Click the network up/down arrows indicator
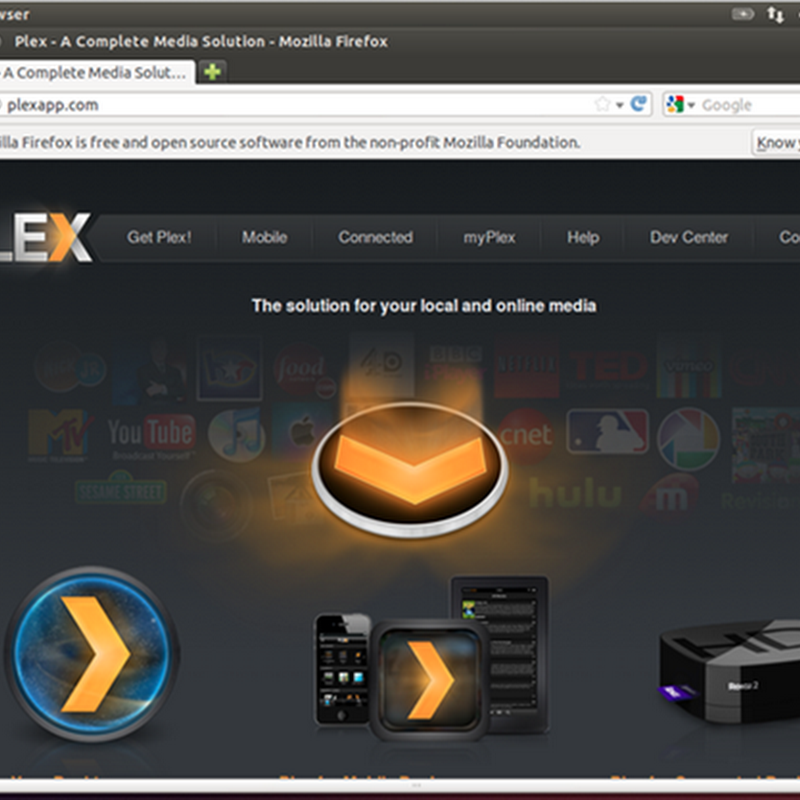The height and width of the screenshot is (800, 800). (775, 14)
